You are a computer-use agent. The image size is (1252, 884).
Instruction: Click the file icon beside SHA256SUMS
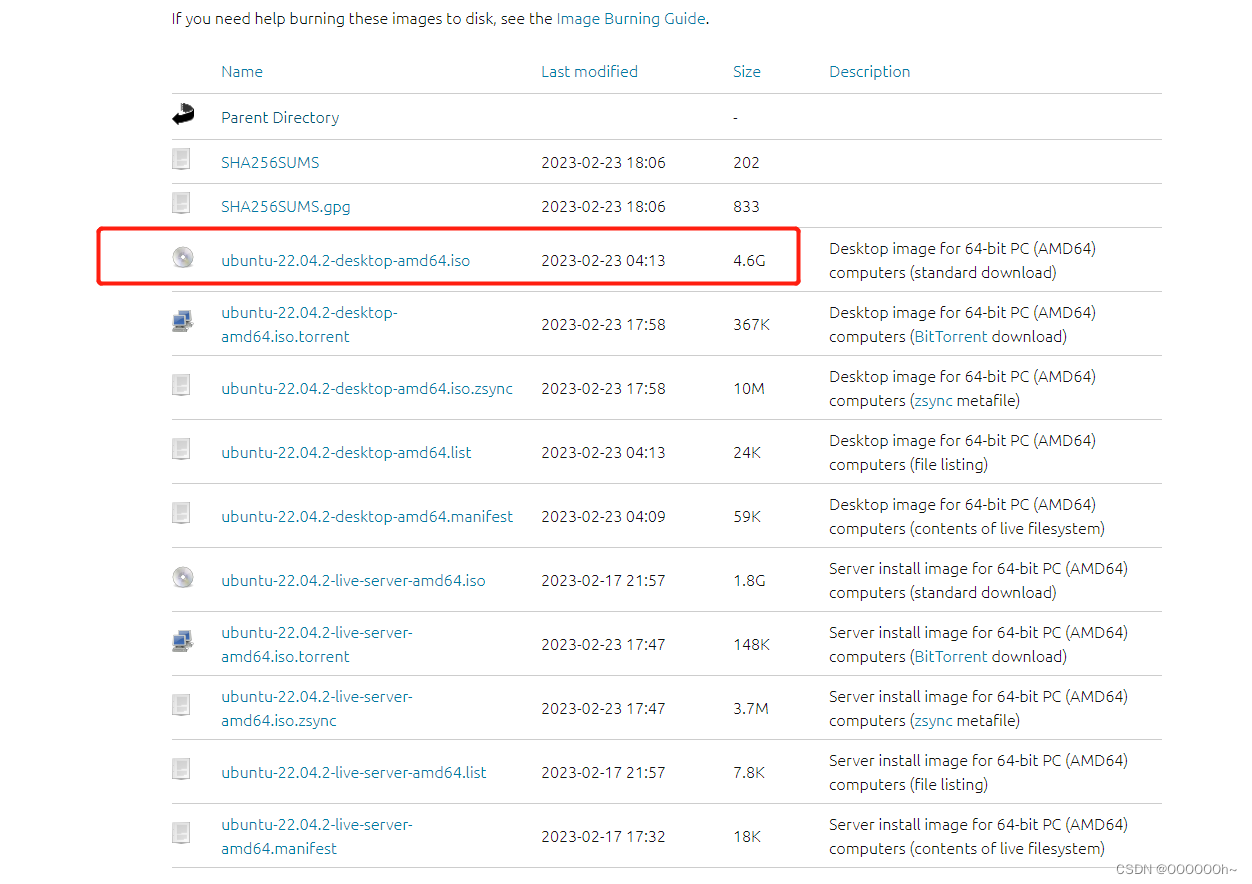181,158
